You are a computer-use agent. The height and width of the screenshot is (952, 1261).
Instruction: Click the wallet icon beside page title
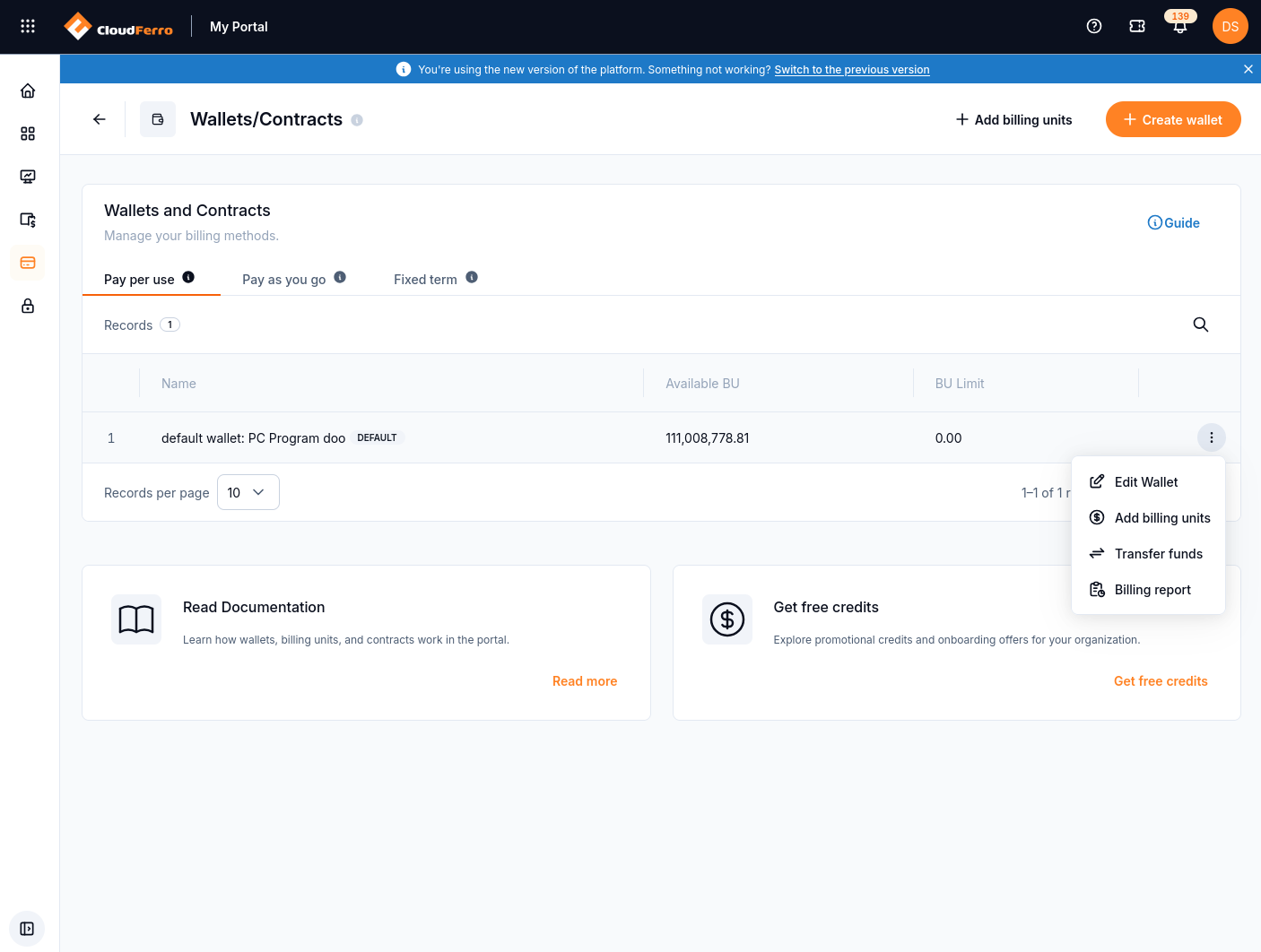coord(158,119)
